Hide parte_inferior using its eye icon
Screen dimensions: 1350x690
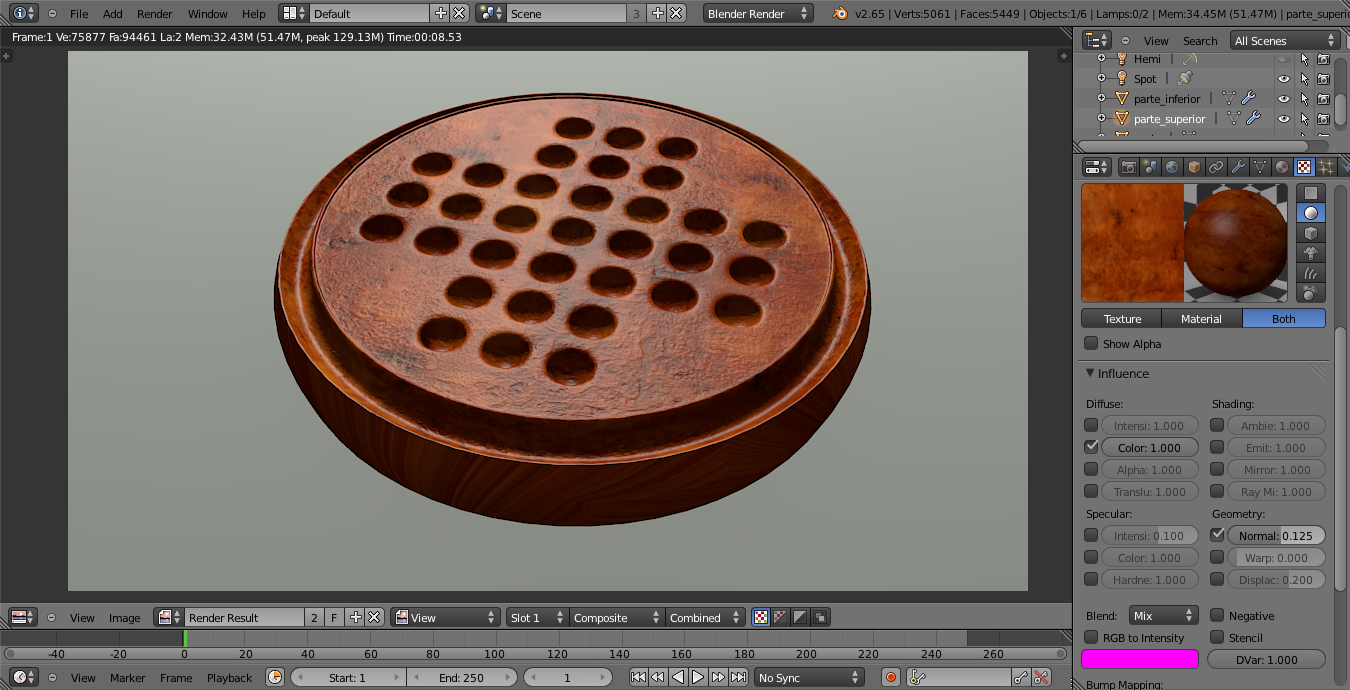tap(1284, 99)
